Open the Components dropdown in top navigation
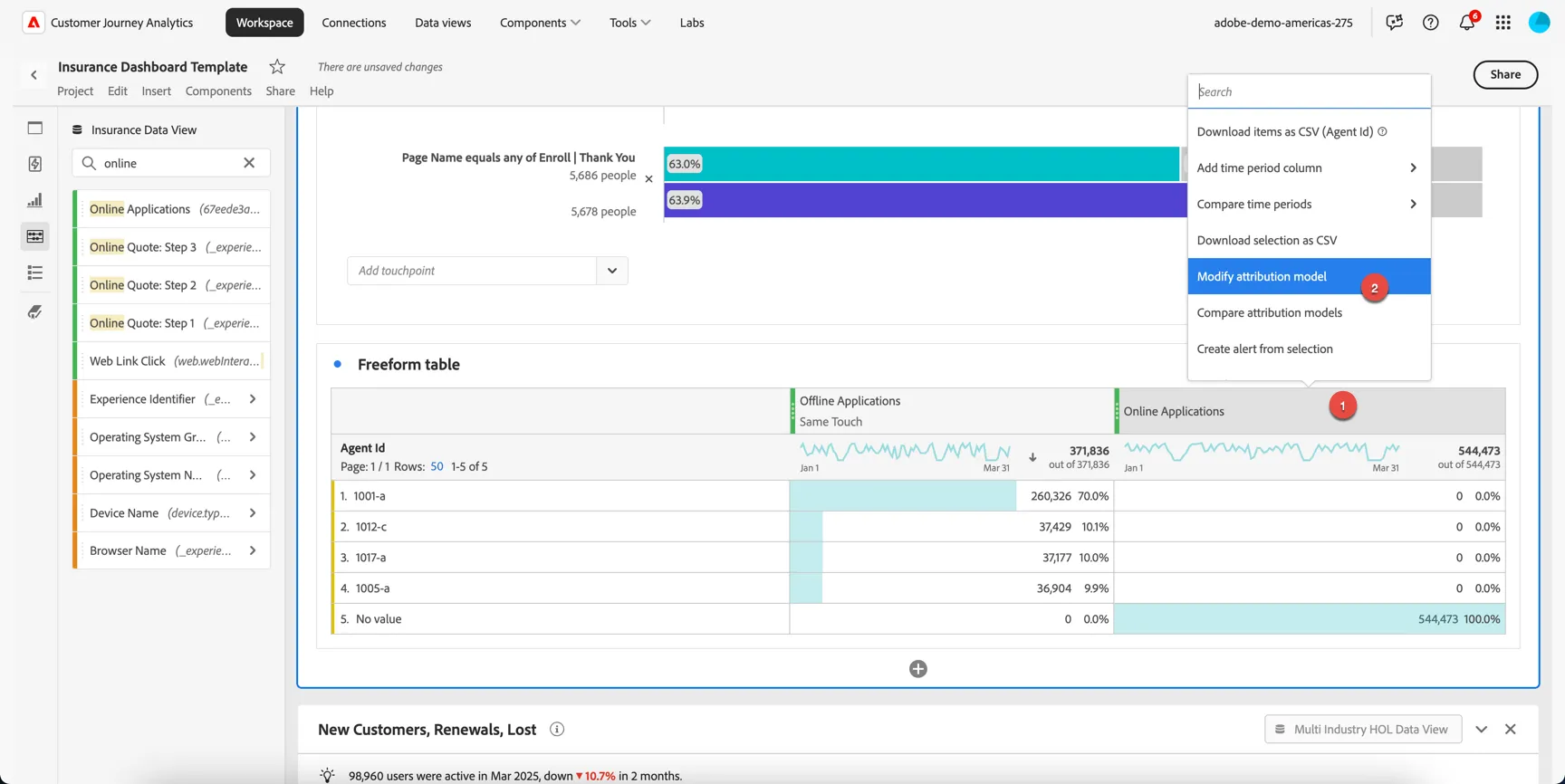 [540, 23]
